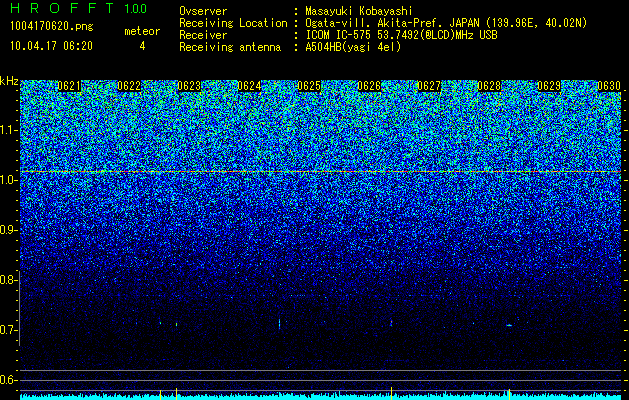The image size is (629, 400).
Task: Click the meteor echo under 0625 at 0.7 kHz
Action: click(280, 324)
